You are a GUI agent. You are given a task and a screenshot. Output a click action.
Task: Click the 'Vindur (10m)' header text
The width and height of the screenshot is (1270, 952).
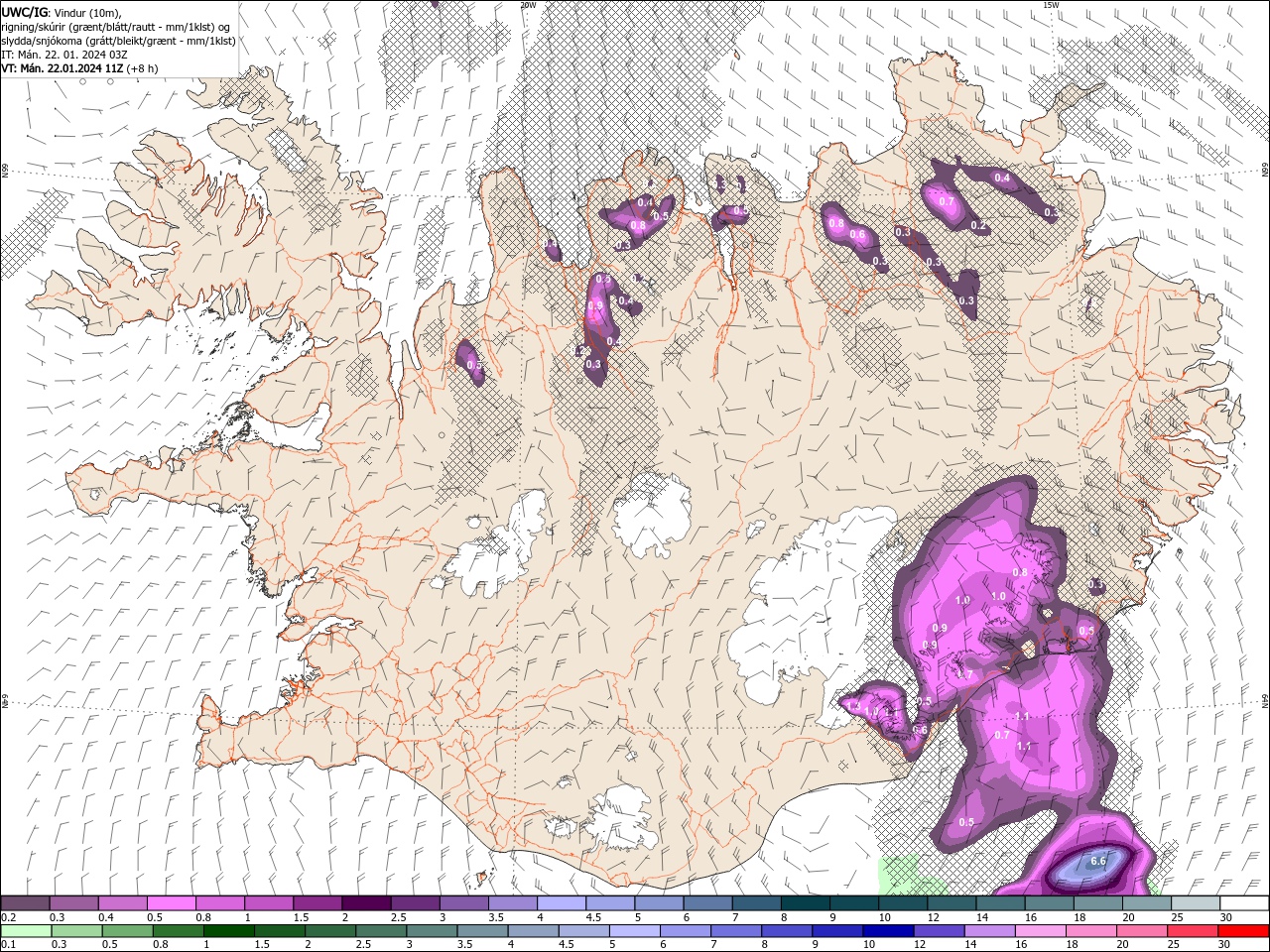pyautogui.click(x=85, y=12)
